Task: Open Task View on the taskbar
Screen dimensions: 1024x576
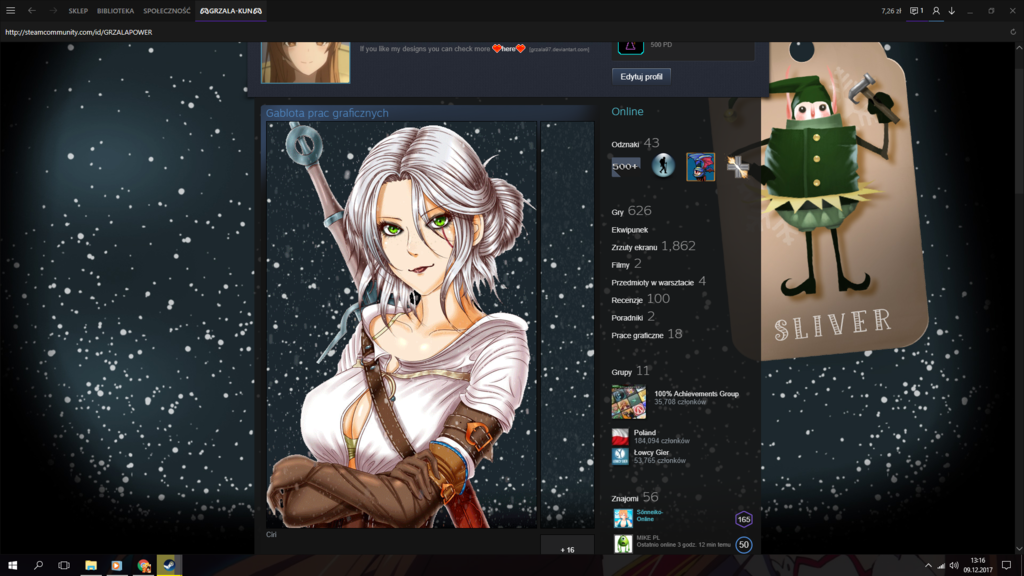Action: tap(64, 565)
